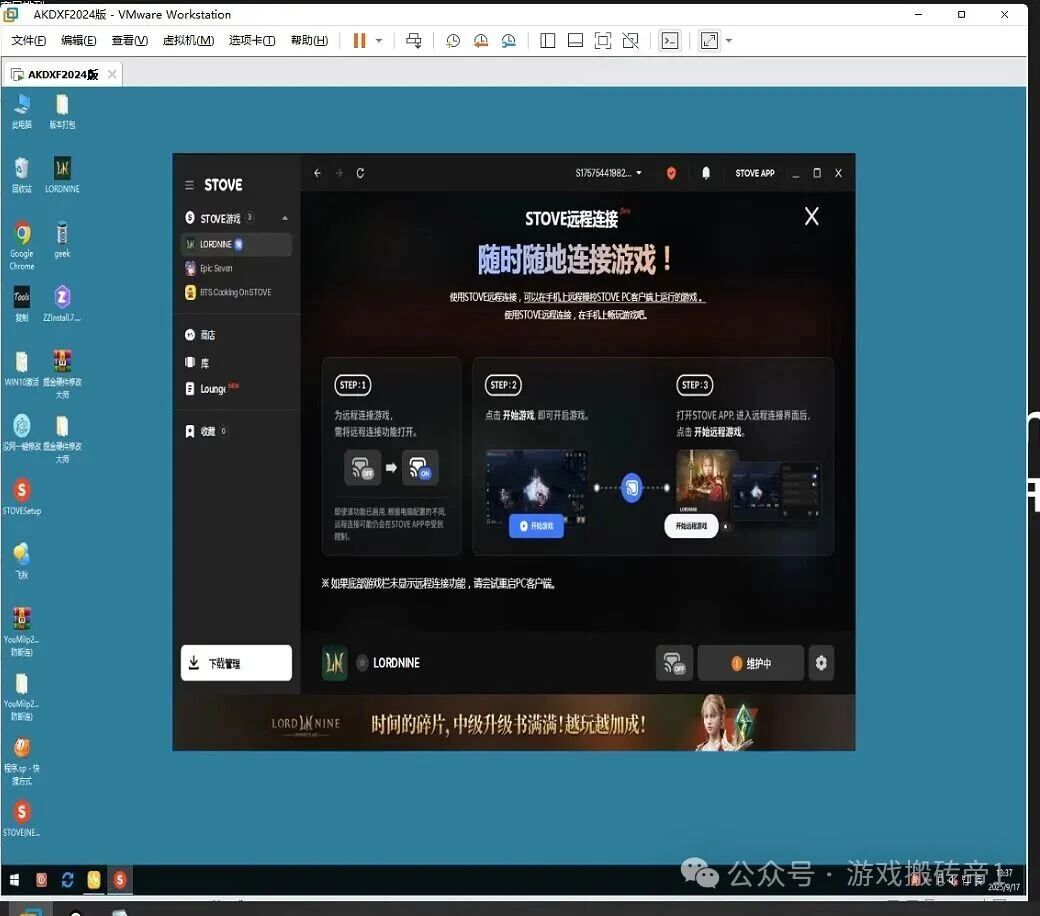The width and height of the screenshot is (1040, 916).
Task: Open the 虚拟机 menu in VMware
Action: point(188,41)
